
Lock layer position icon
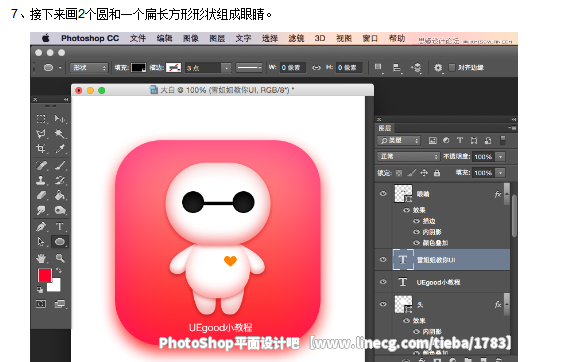click(x=424, y=173)
